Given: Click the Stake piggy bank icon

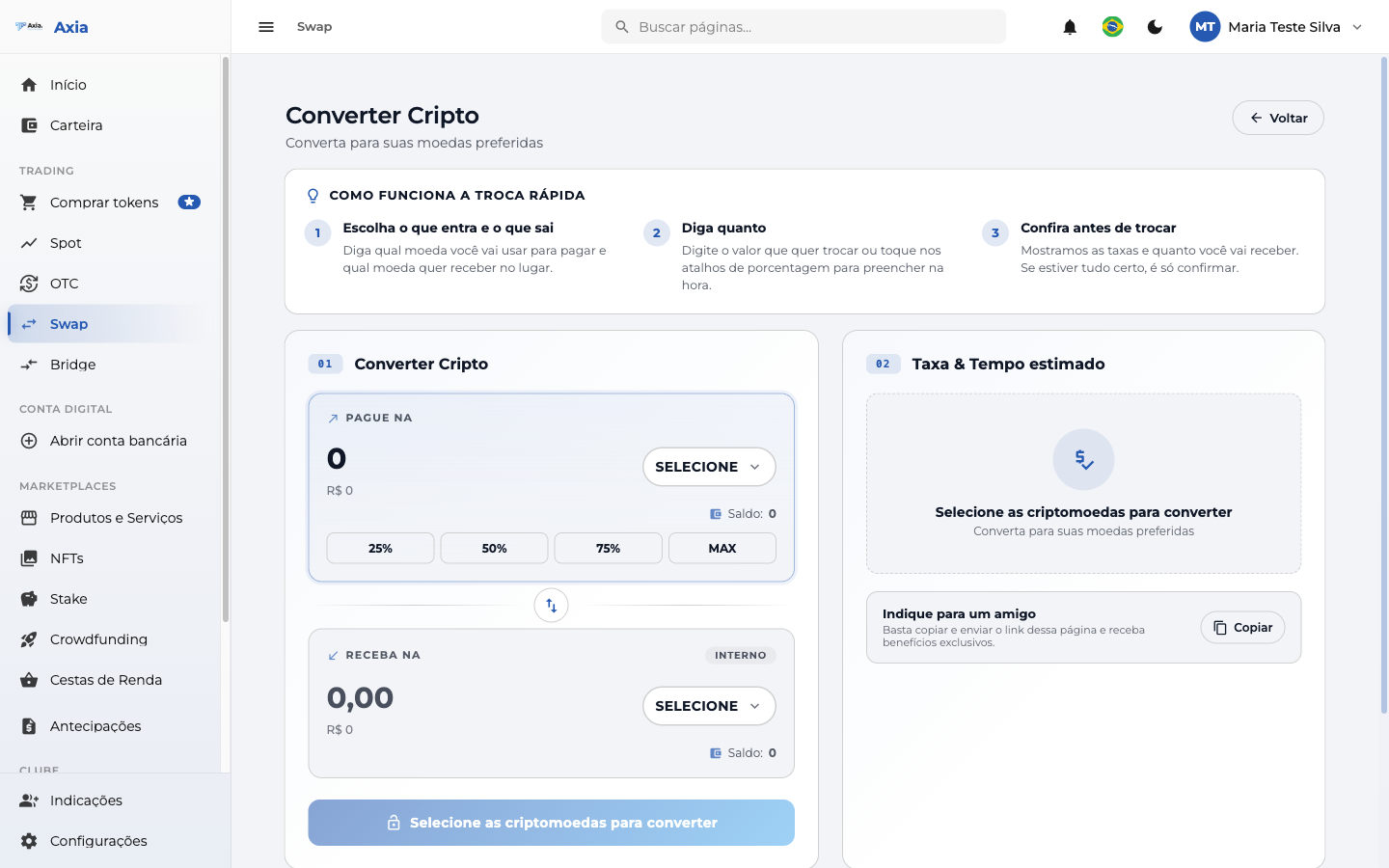Looking at the screenshot, I should tap(29, 599).
